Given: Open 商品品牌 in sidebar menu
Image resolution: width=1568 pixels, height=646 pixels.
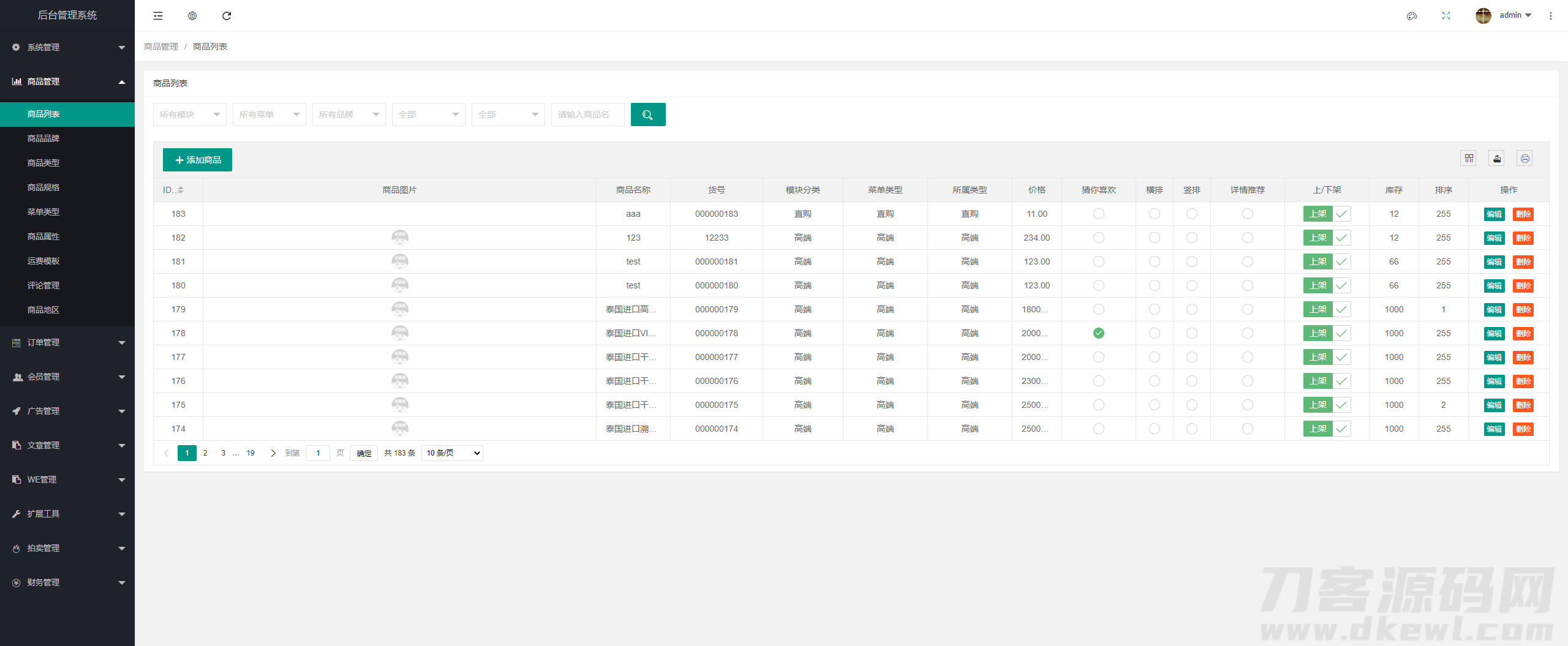Looking at the screenshot, I should pyautogui.click(x=43, y=138).
